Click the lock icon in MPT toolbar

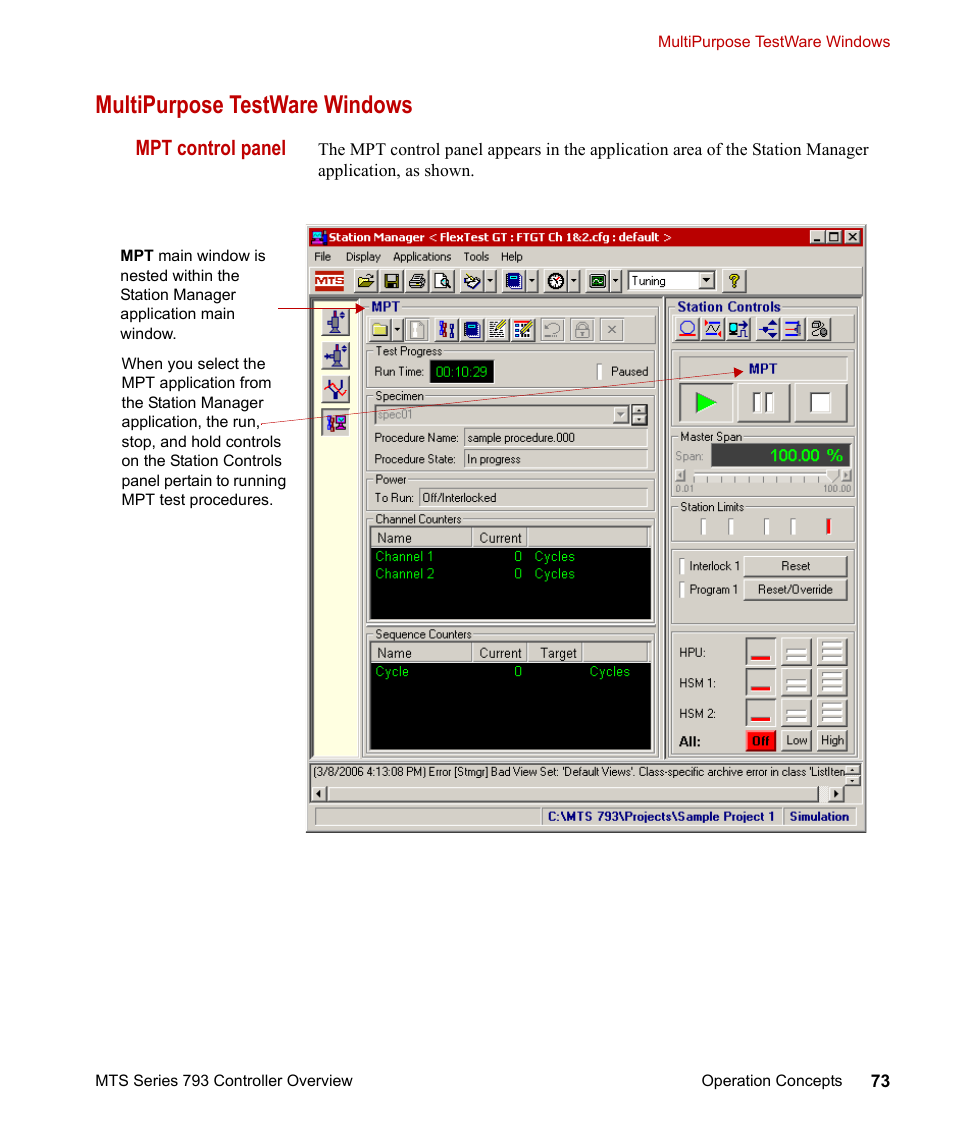coord(582,330)
